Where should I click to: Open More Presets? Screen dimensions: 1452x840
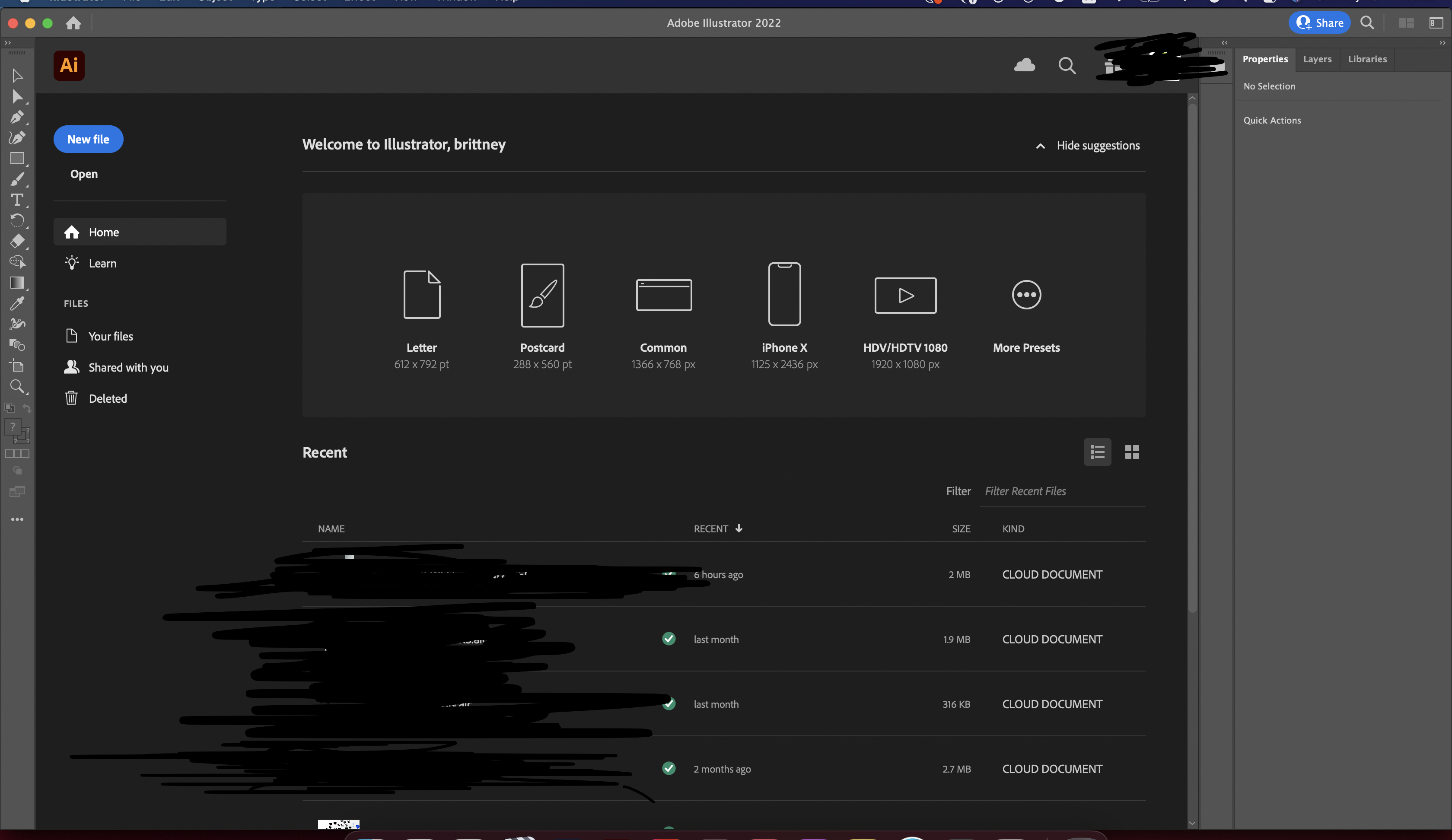coord(1026,316)
